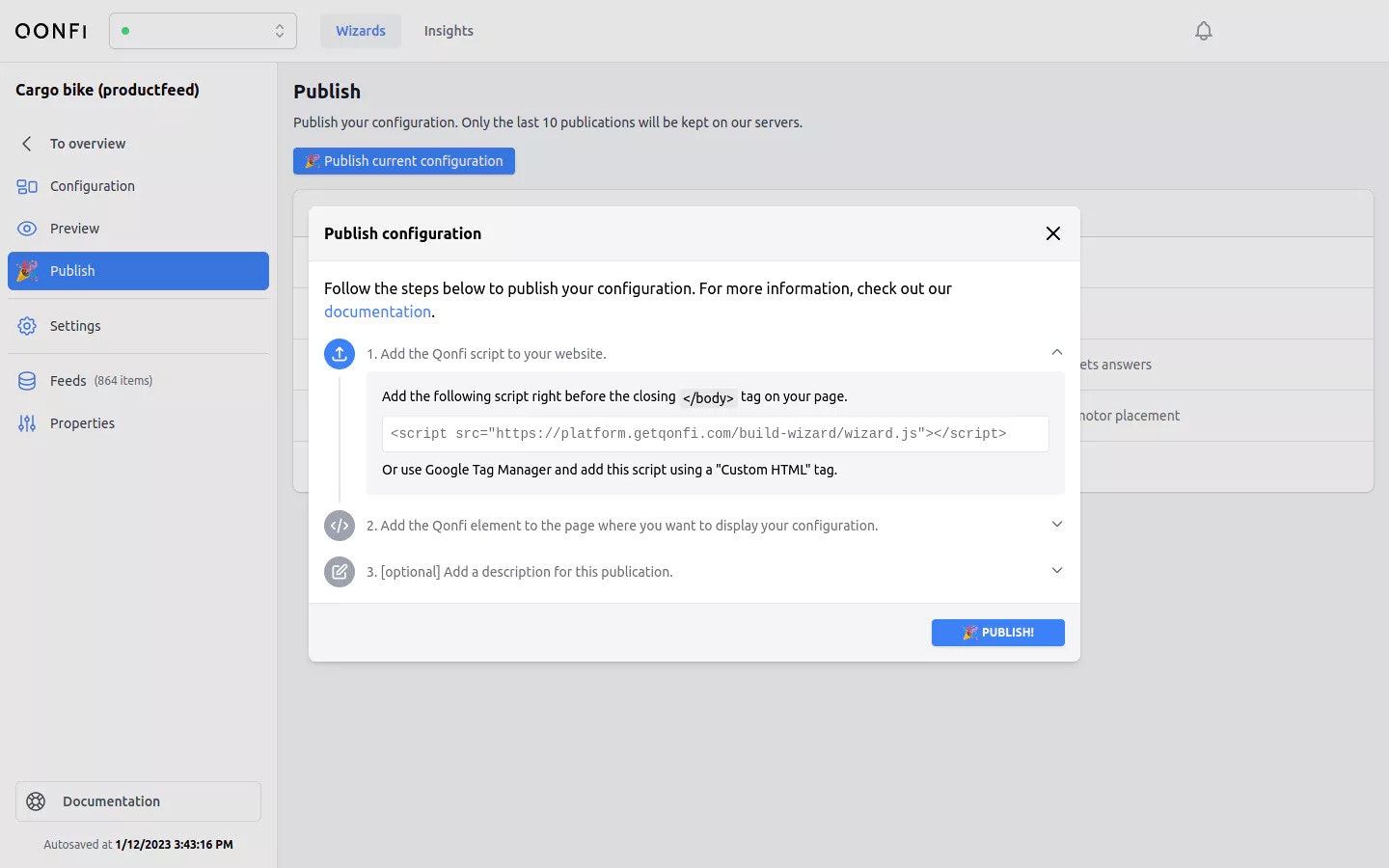Click the Feeds database icon
This screenshot has width=1389, height=868.
click(x=27, y=381)
